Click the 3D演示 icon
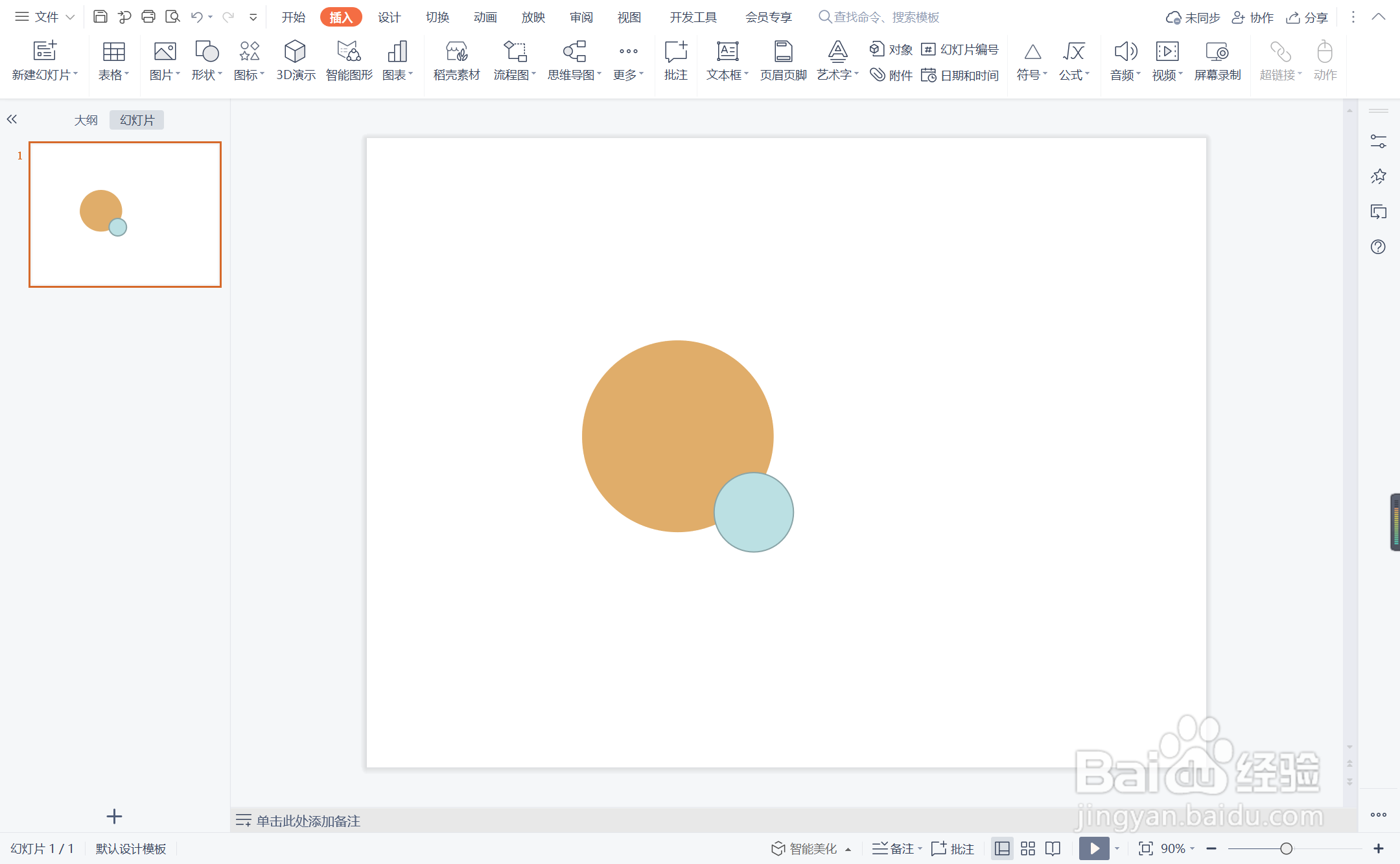The image size is (1400, 864). coord(296,61)
